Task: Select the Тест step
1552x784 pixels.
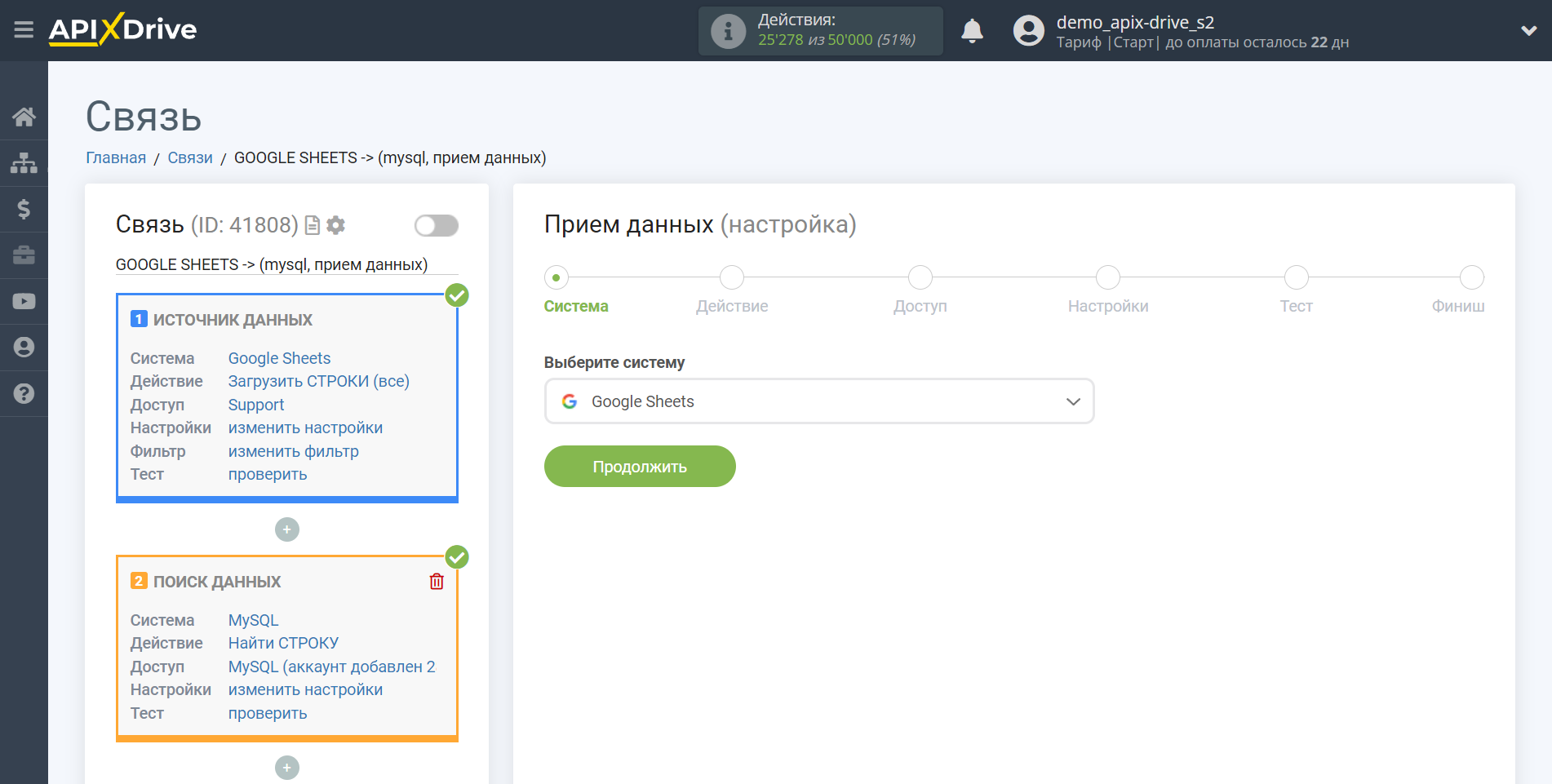Action: 1297,277
